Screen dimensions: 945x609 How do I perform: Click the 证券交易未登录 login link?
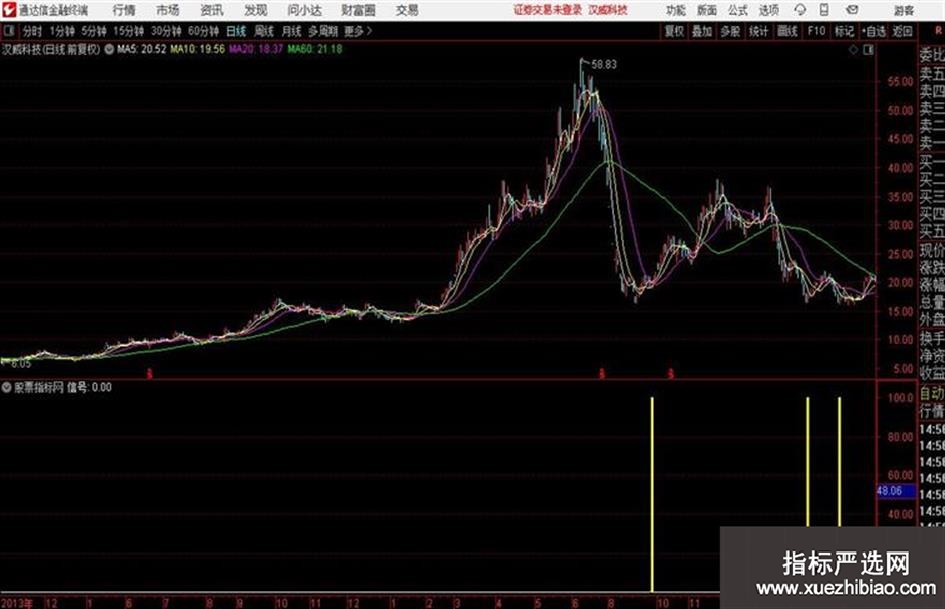coord(548,10)
